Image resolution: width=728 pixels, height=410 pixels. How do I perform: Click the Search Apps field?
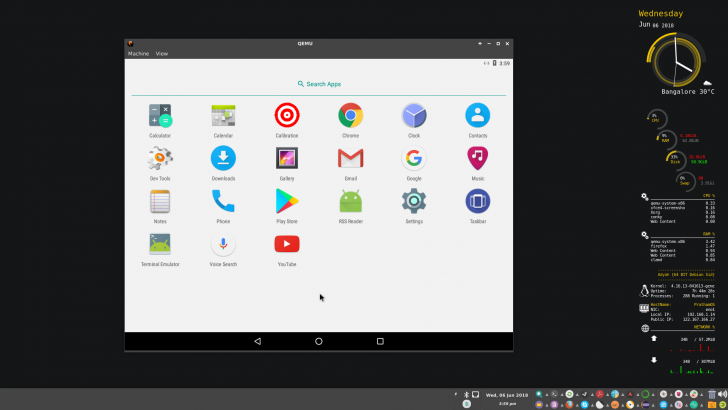pyautogui.click(x=319, y=84)
